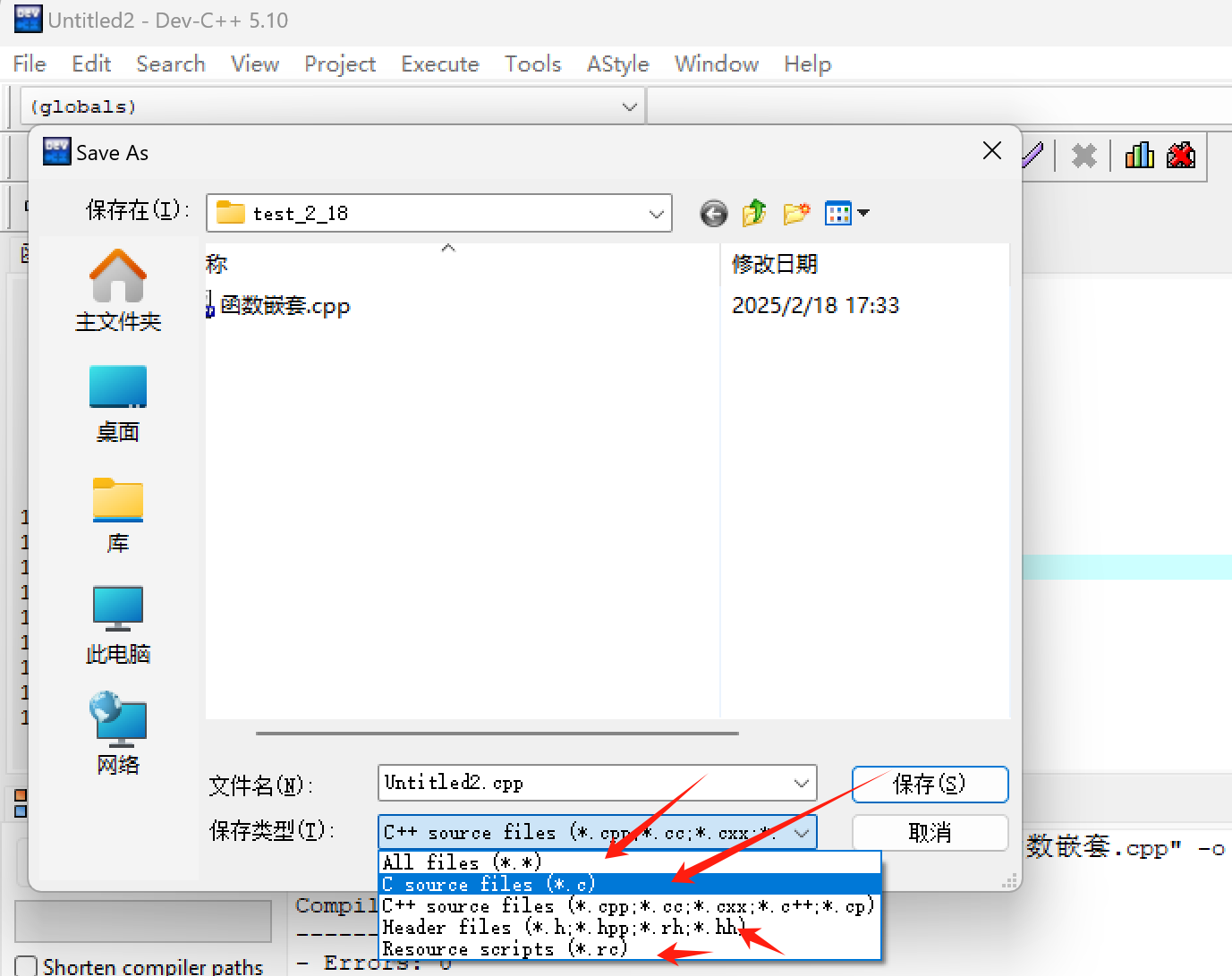Collapse the save type dropdown arrow
1232x976 pixels.
point(802,833)
